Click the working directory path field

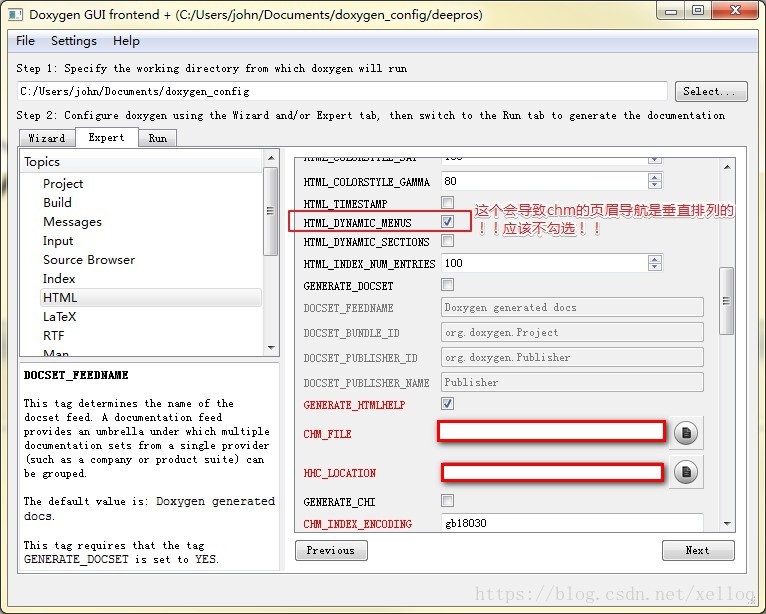(342, 91)
